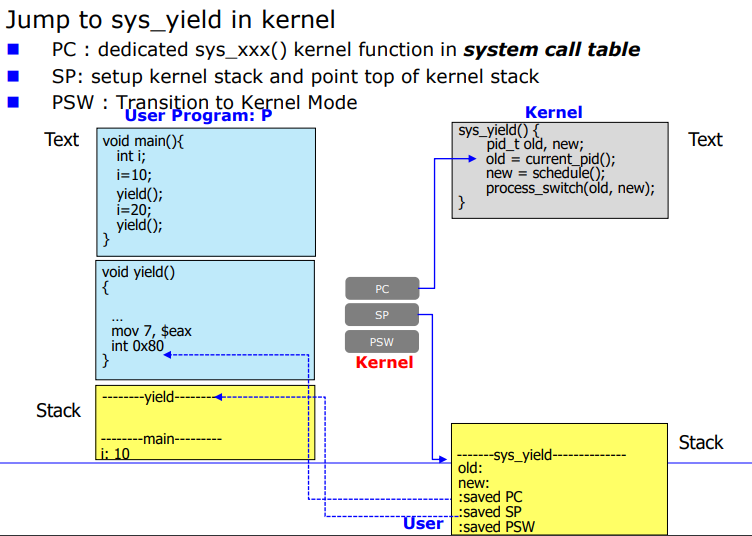
Task: Click the PSW register box
Action: [382, 341]
